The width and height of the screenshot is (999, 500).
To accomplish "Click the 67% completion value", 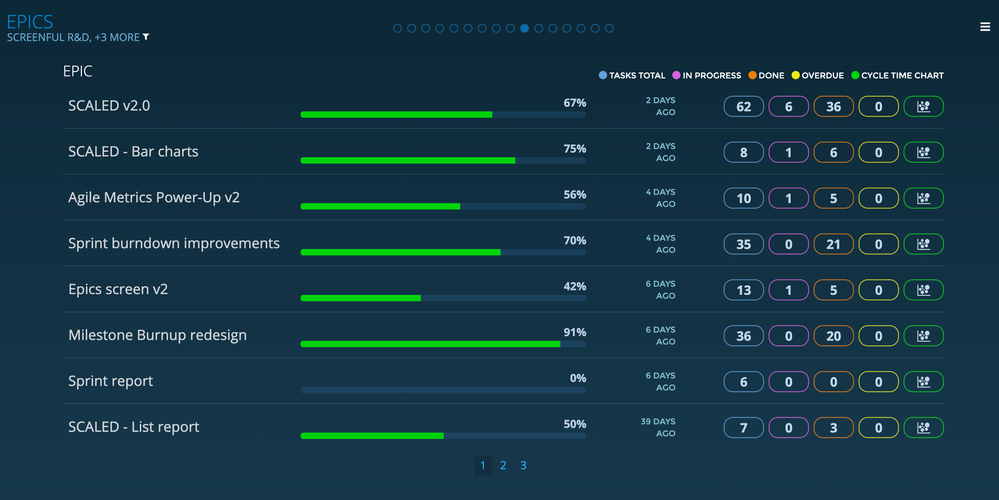I will (x=575, y=103).
